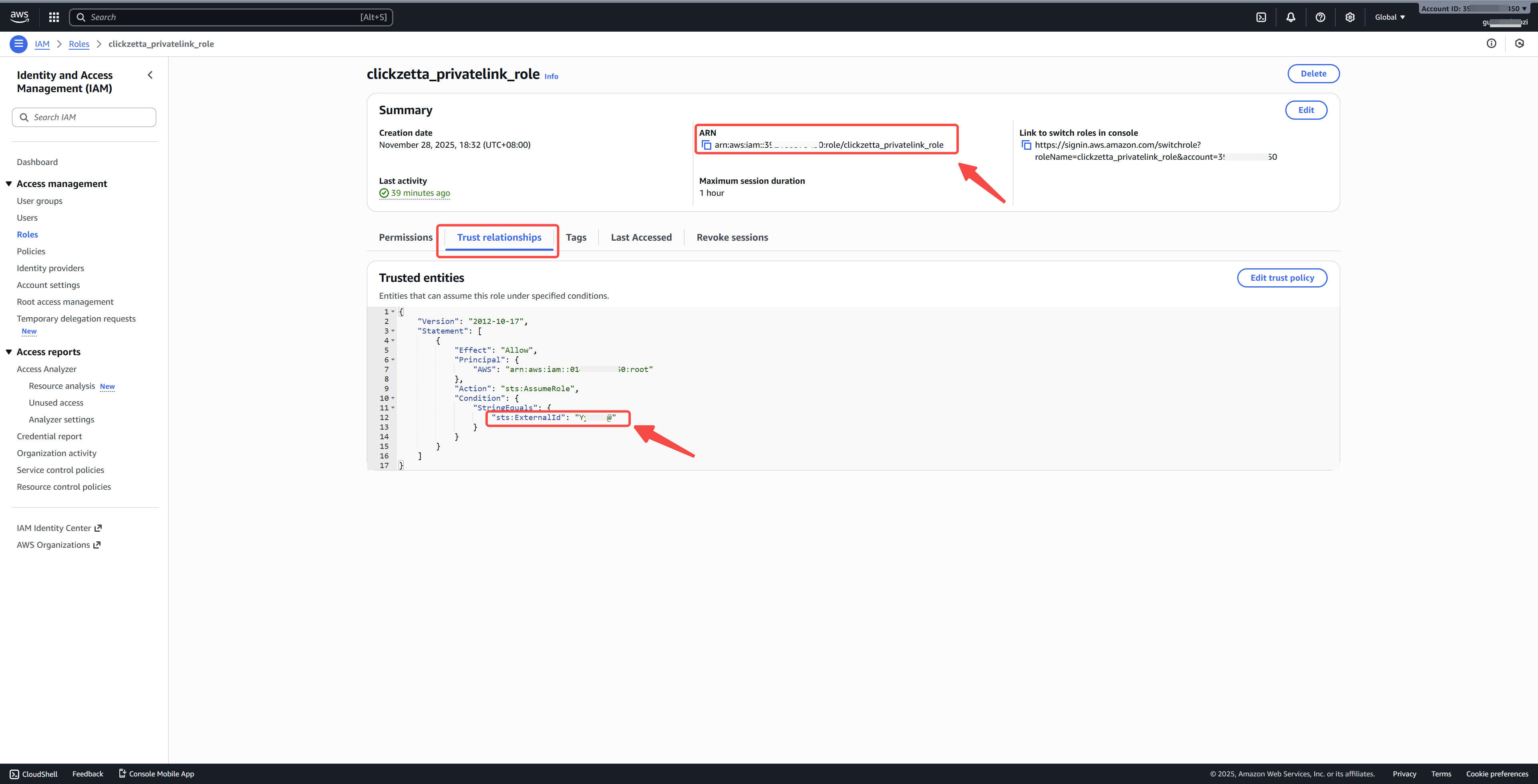Open the Roles breadcrumb link
This screenshot has height=784, width=1538.
[79, 44]
